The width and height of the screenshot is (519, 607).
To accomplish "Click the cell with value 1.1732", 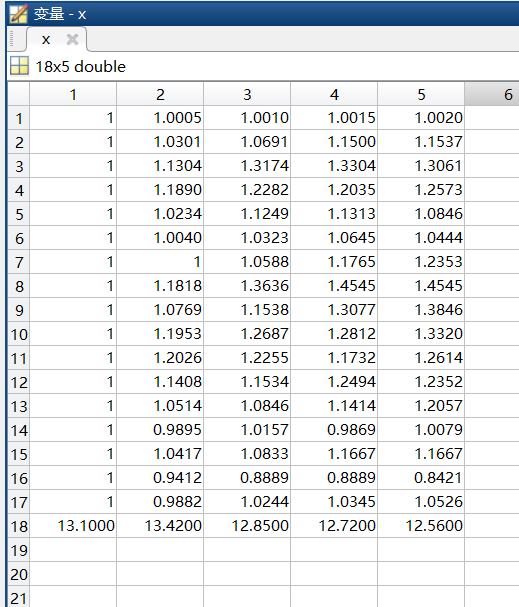I will point(334,358).
